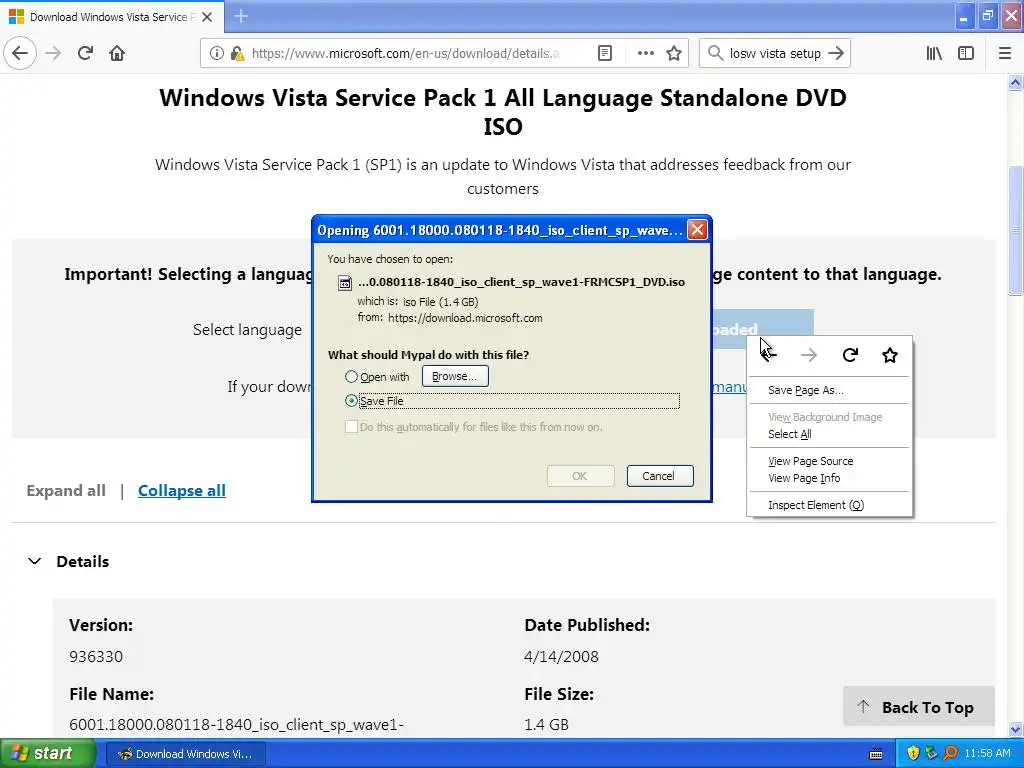Click the date published 4/14/2008
This screenshot has width=1024, height=768.
[x=561, y=656]
